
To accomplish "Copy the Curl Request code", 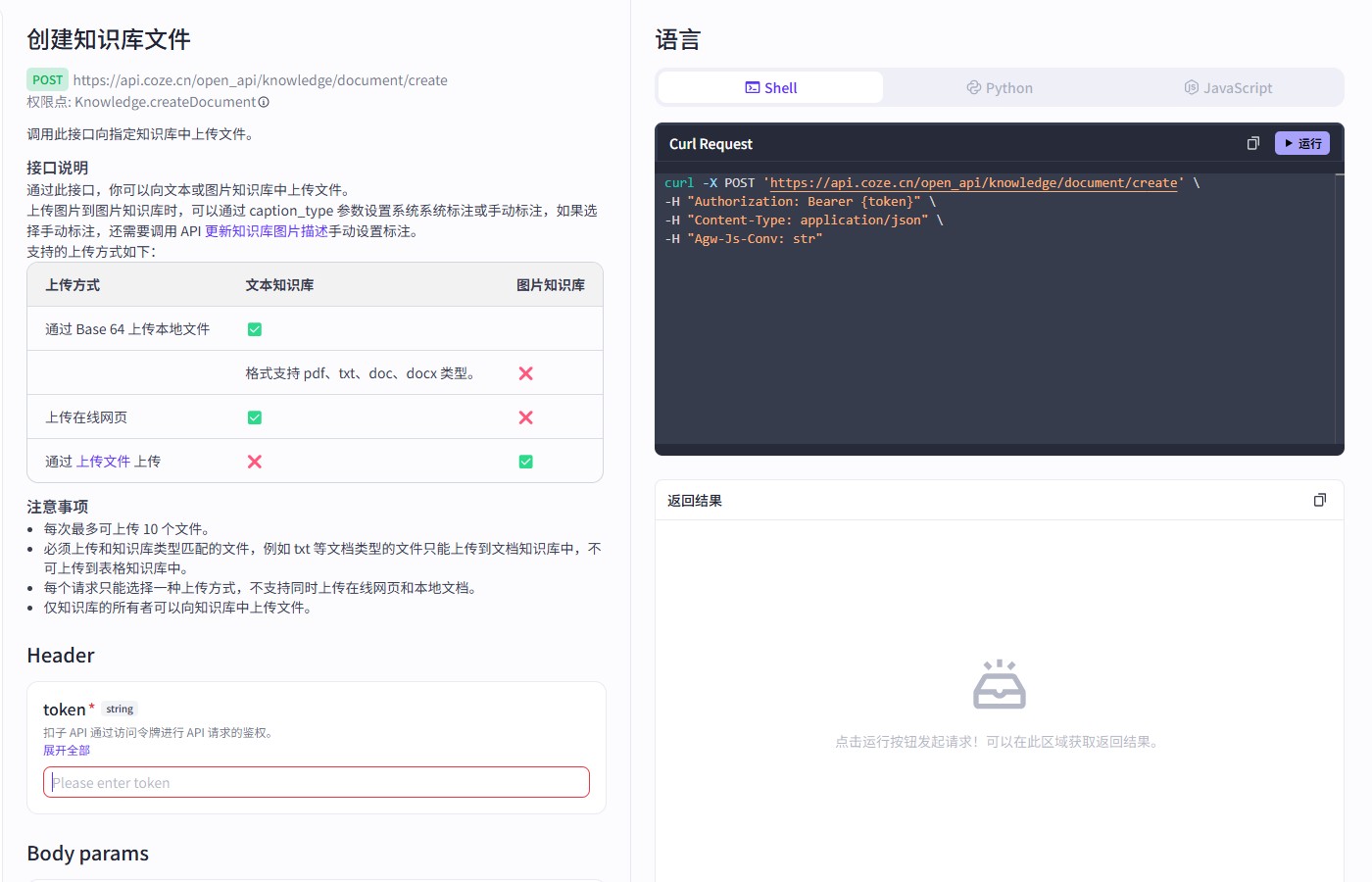I will click(x=1252, y=143).
